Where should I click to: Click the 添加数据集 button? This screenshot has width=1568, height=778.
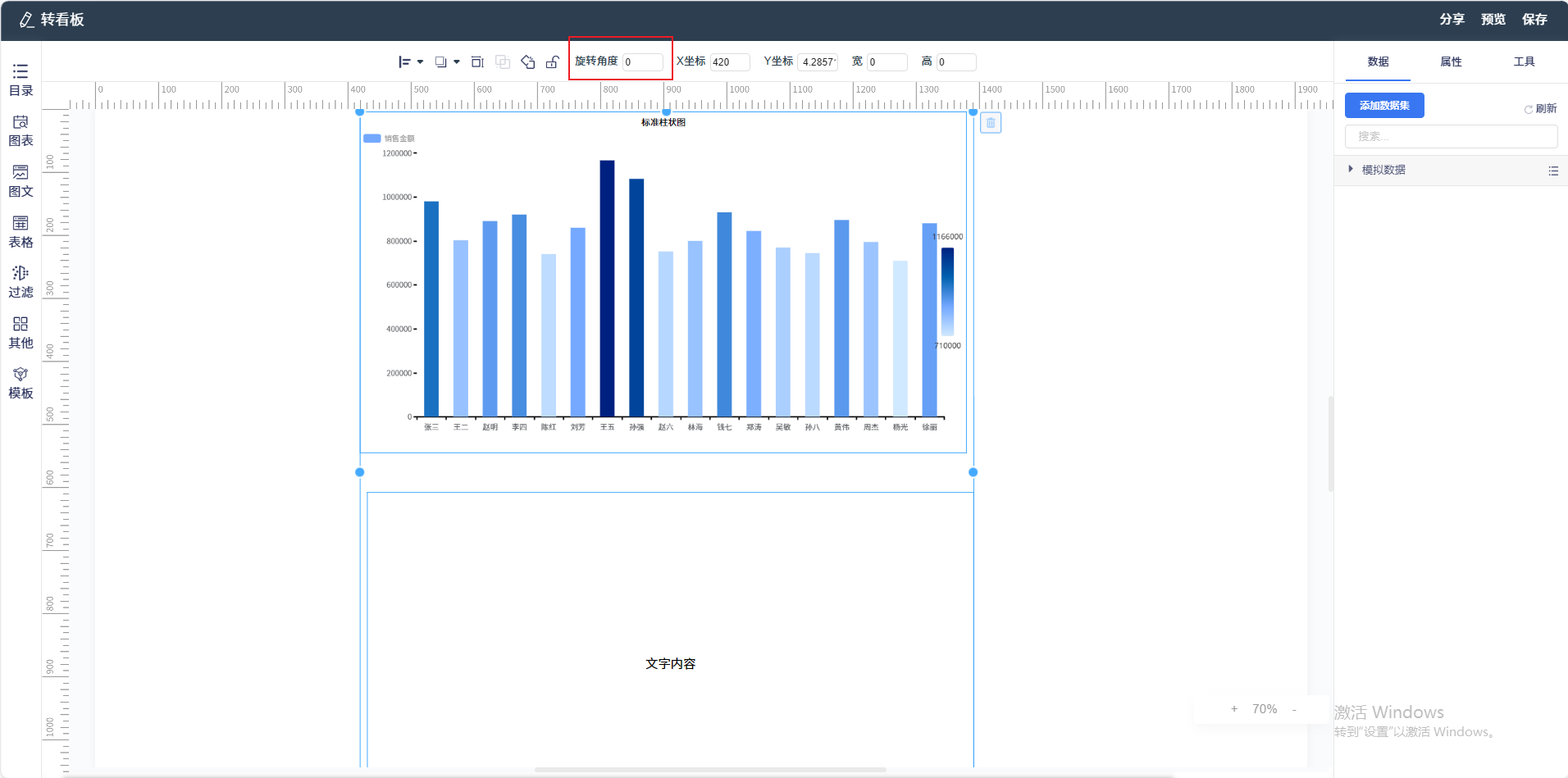1384,106
